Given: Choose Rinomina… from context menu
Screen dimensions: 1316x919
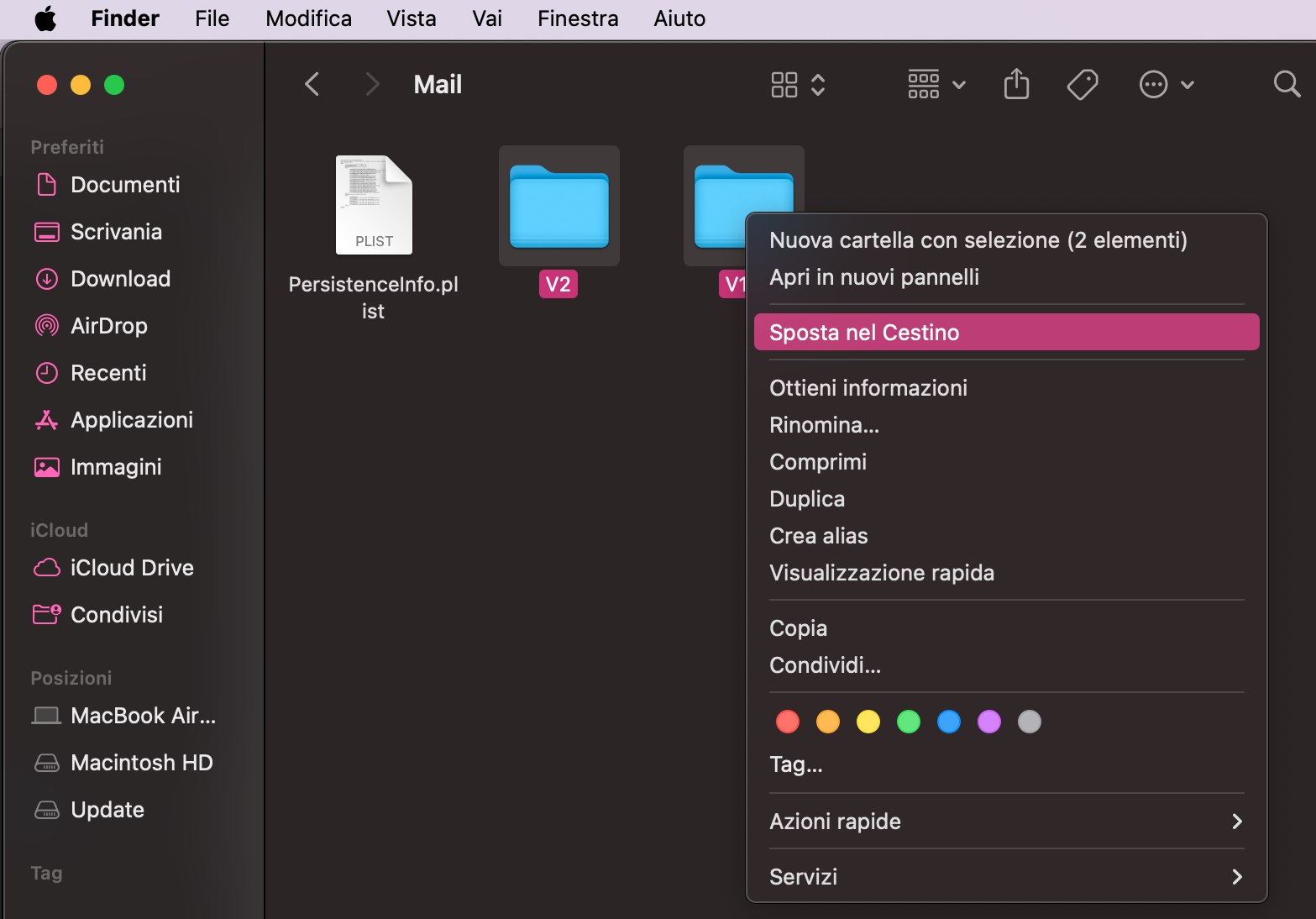Looking at the screenshot, I should (1006, 425).
